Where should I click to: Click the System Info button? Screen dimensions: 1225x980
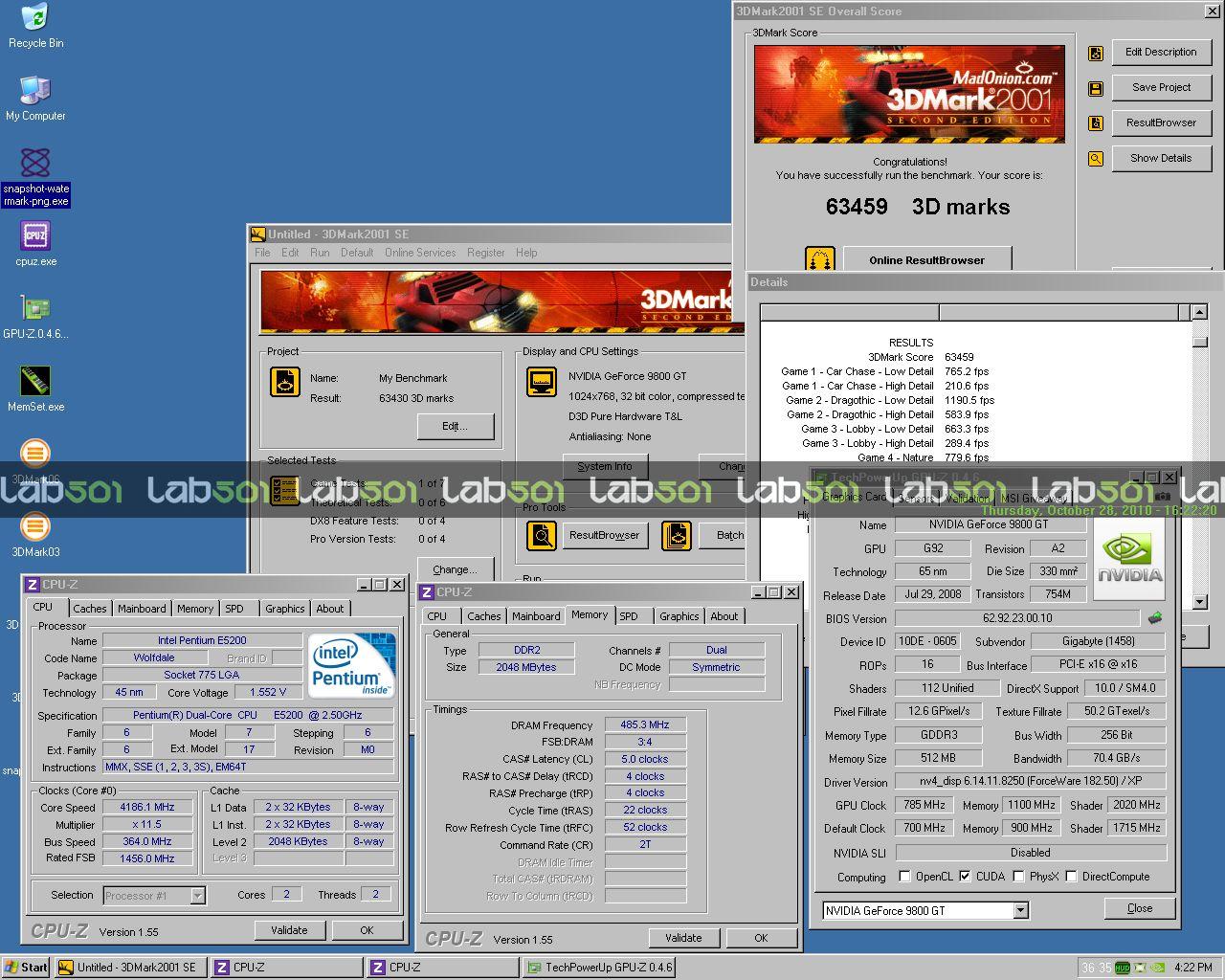pyautogui.click(x=605, y=466)
